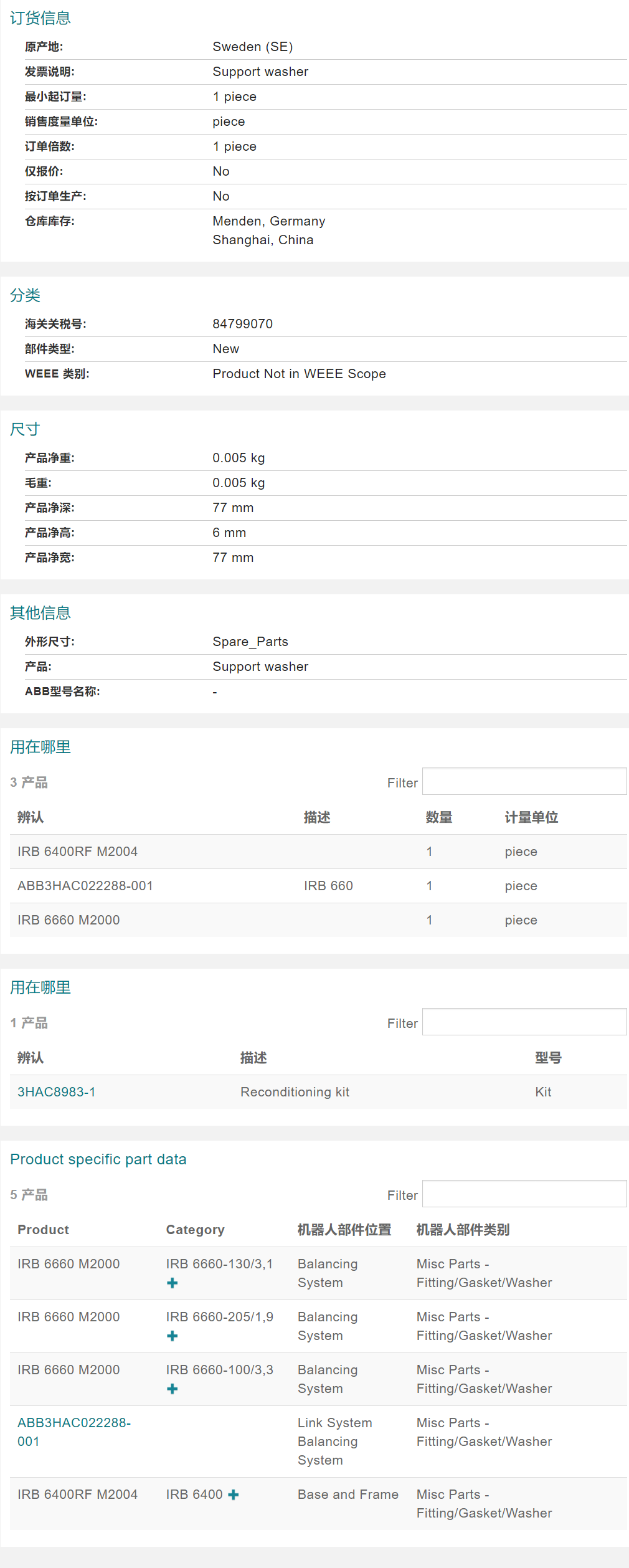The image size is (629, 1568).
Task: Select the IRB 6400RF M2004 row in 3 产品 table
Action: (77, 852)
